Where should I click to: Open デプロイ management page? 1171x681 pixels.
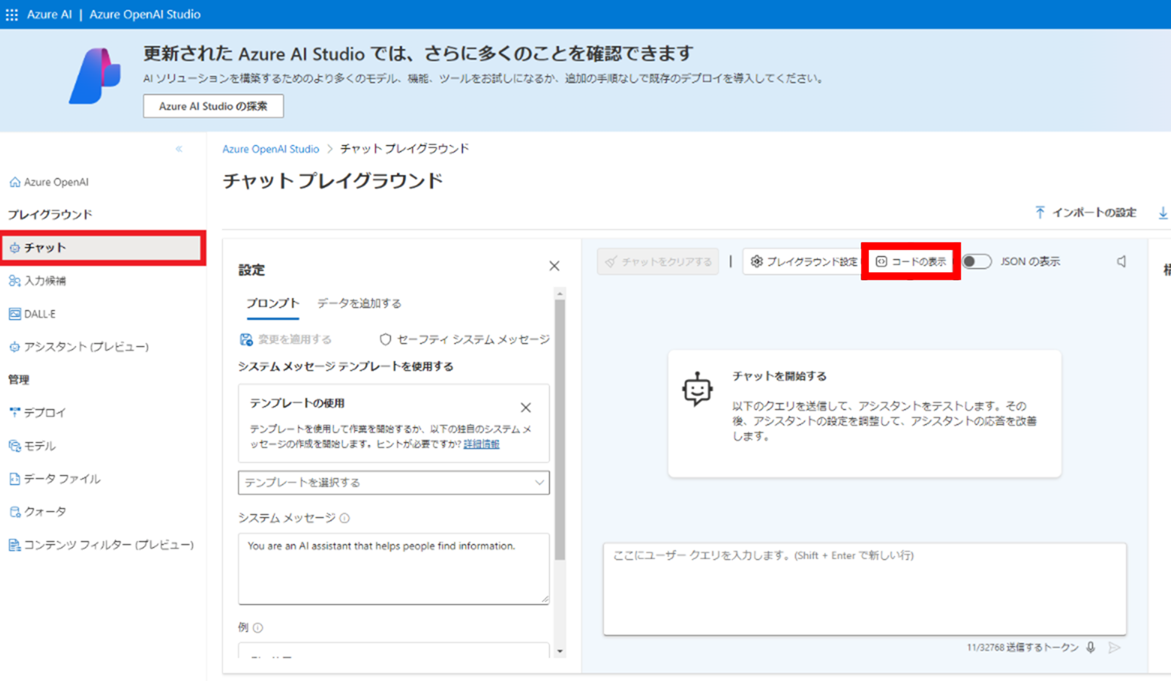click(x=37, y=412)
